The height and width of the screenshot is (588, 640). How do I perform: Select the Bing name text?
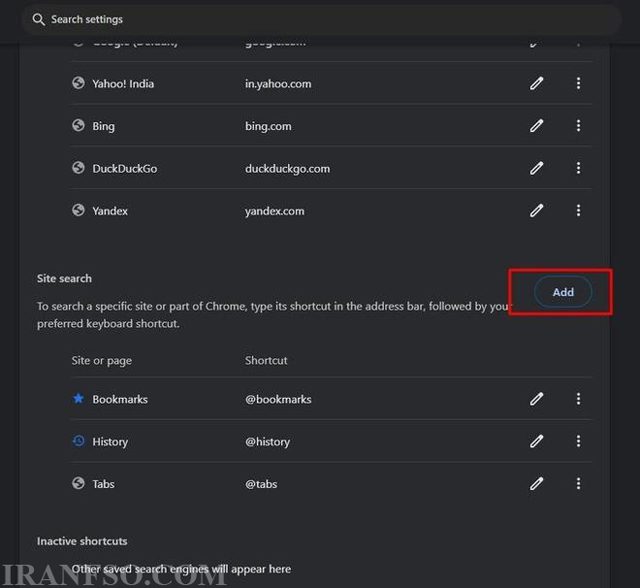[103, 126]
